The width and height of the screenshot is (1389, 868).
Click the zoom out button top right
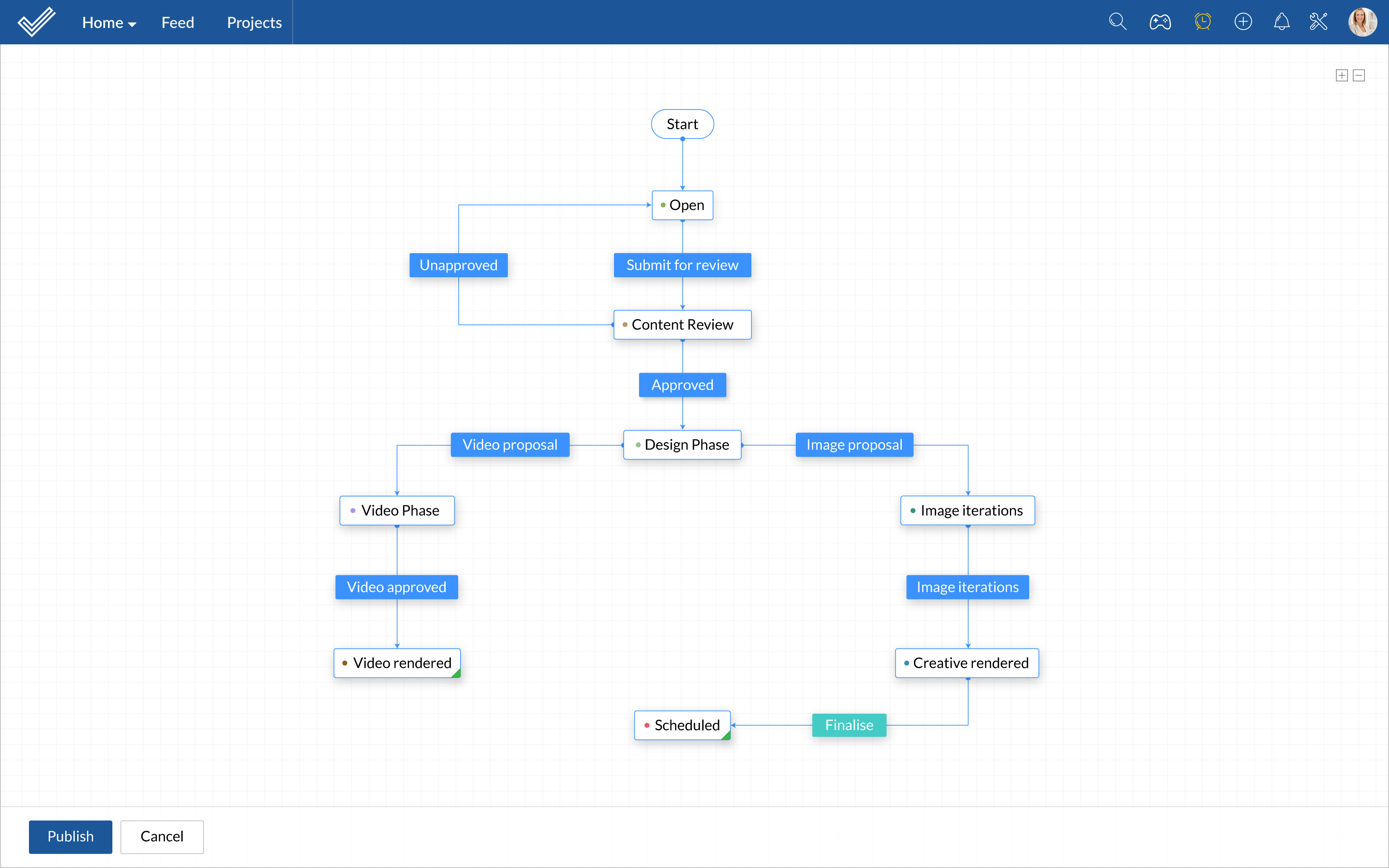1359,75
